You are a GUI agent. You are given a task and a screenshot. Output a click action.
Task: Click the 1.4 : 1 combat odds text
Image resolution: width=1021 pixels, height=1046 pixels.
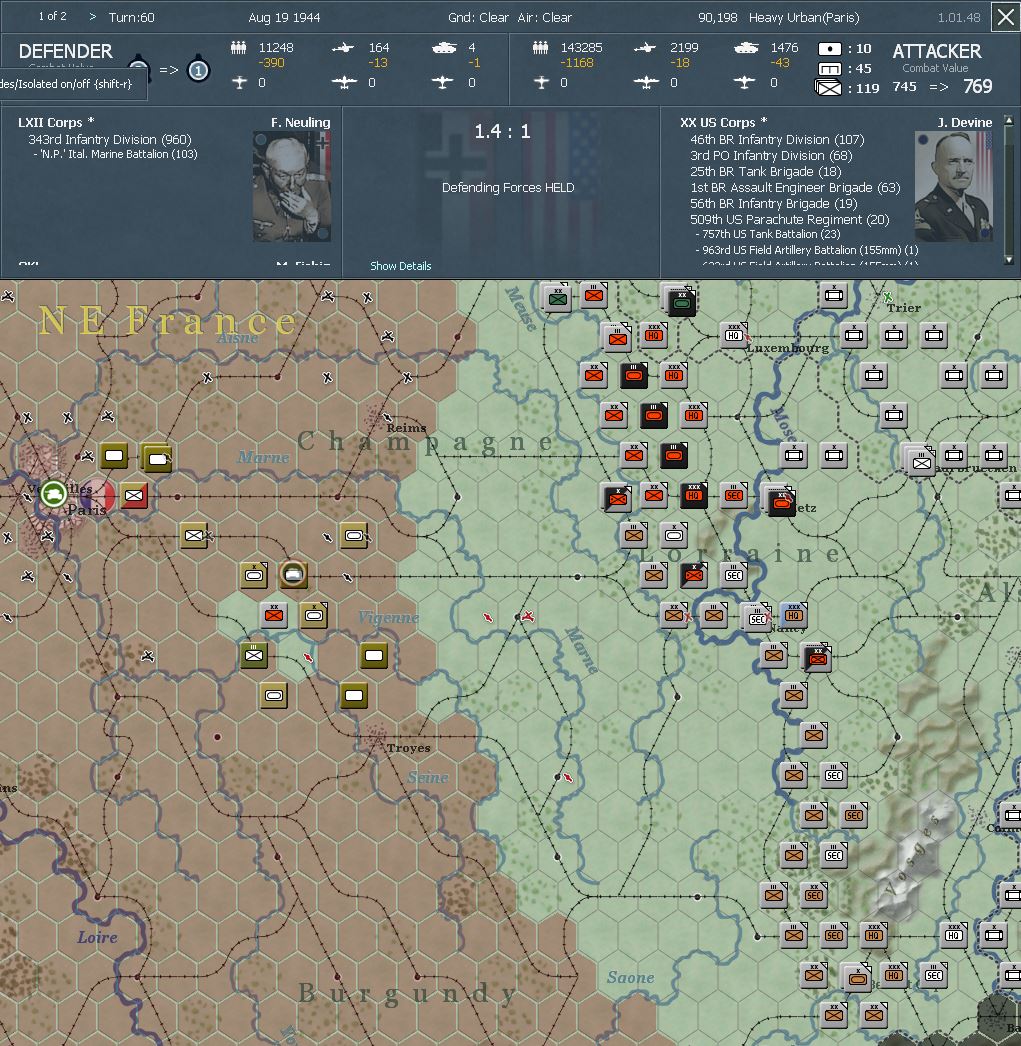click(x=502, y=131)
